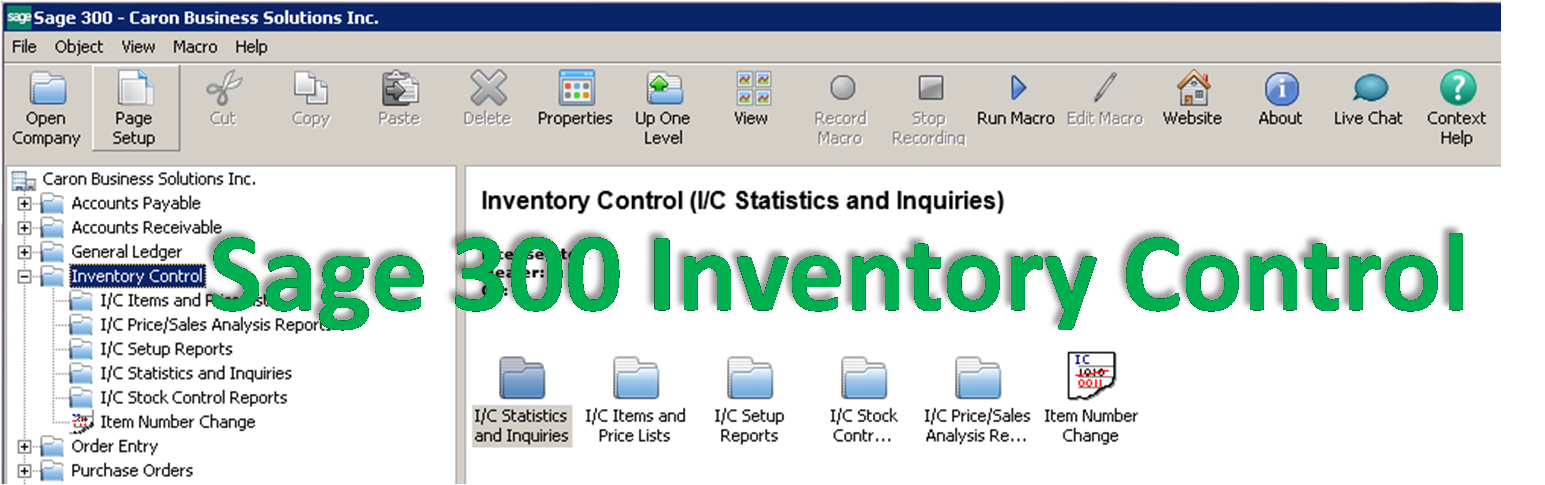The height and width of the screenshot is (485, 1545).
Task: Open the Page Setup dialog
Action: (x=134, y=108)
